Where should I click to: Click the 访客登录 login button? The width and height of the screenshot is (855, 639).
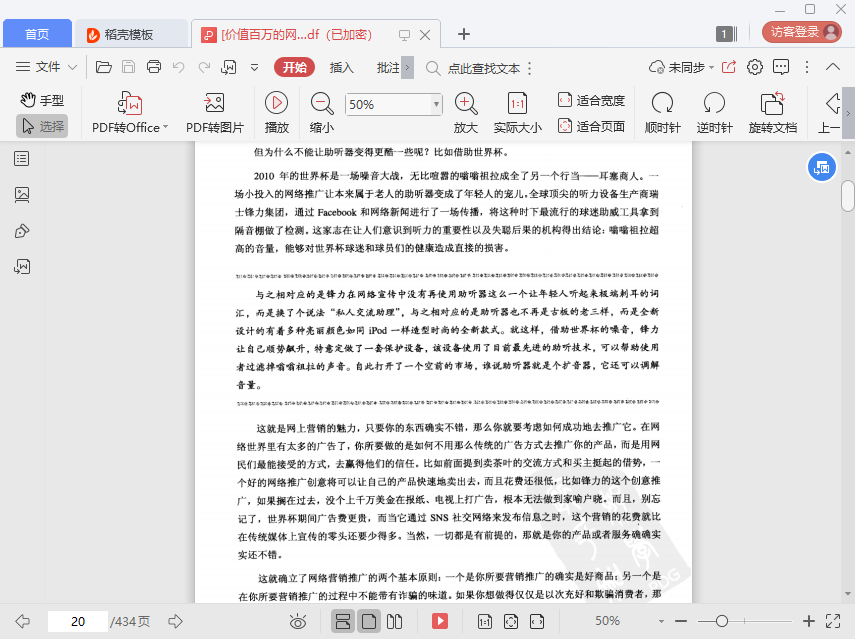tap(802, 32)
